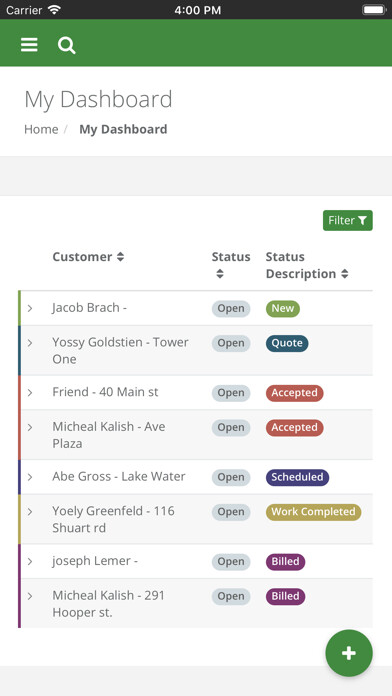
Task: Click customer 'Micheal Kalish - 291 Hooper st.'
Action: (x=109, y=604)
